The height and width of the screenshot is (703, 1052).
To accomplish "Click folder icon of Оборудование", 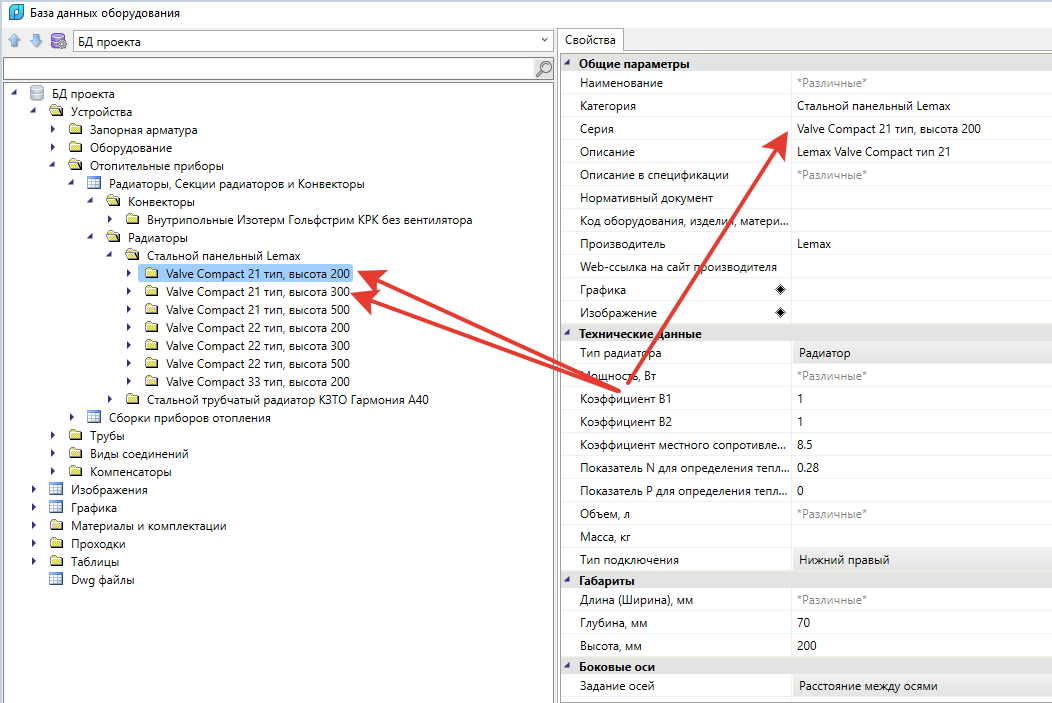I will [x=76, y=147].
